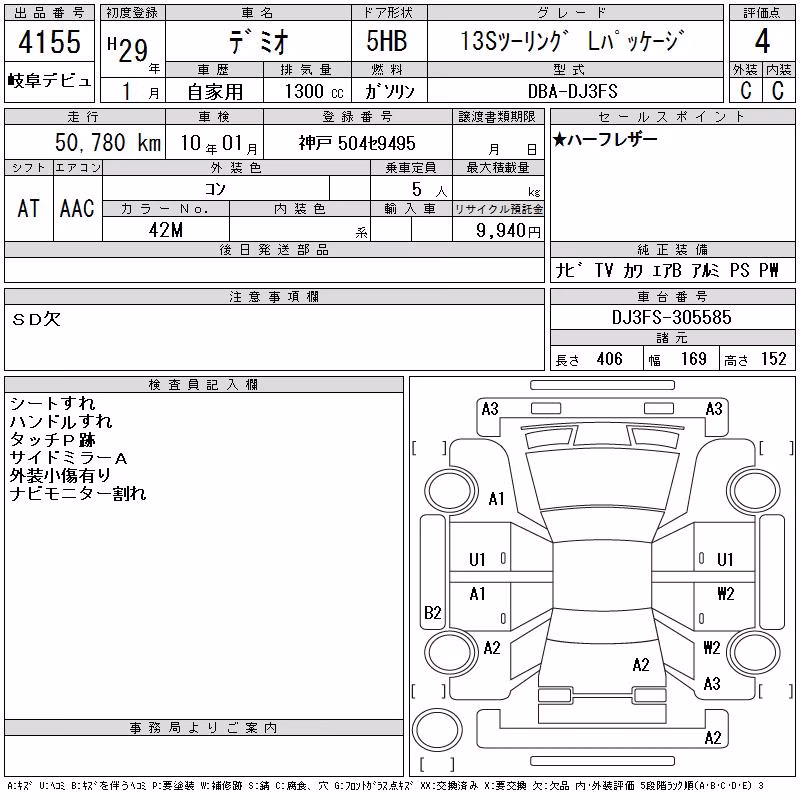Viewport: 800px width, 800px height.
Task: Click the 輸入車 header cell
Action: (x=411, y=209)
